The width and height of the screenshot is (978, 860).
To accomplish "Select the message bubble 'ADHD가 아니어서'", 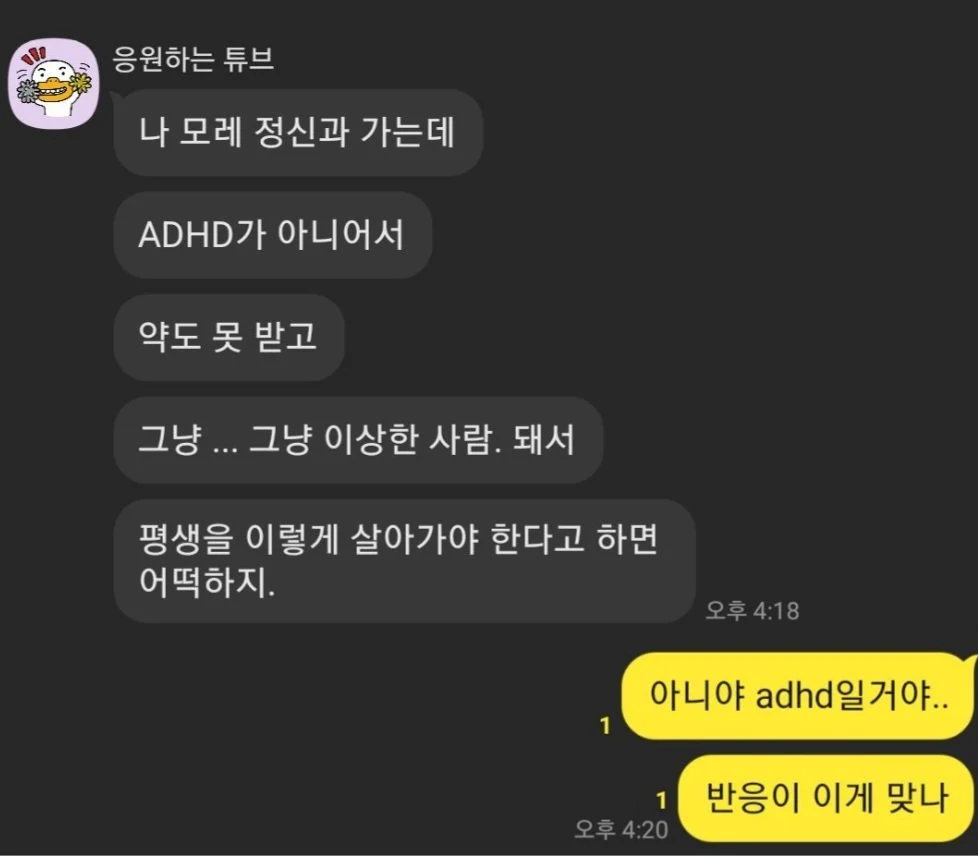I will (273, 235).
